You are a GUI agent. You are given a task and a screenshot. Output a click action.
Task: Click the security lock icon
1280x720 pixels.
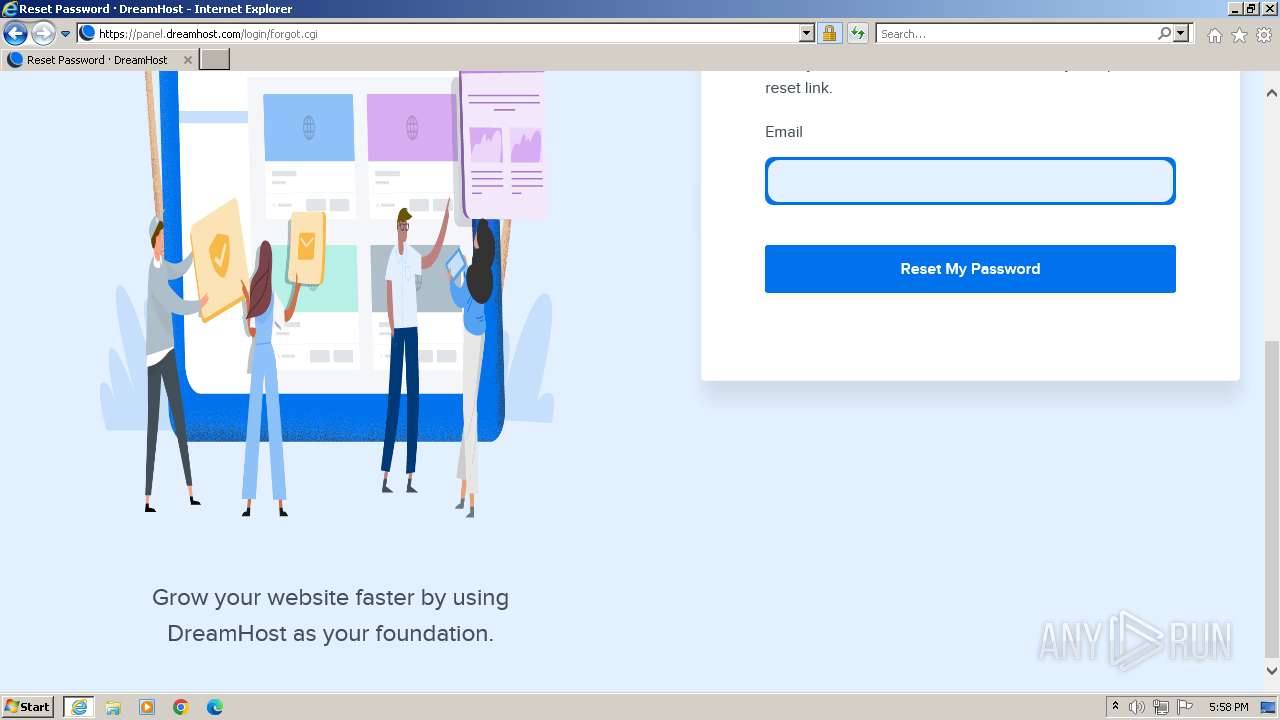tap(829, 34)
